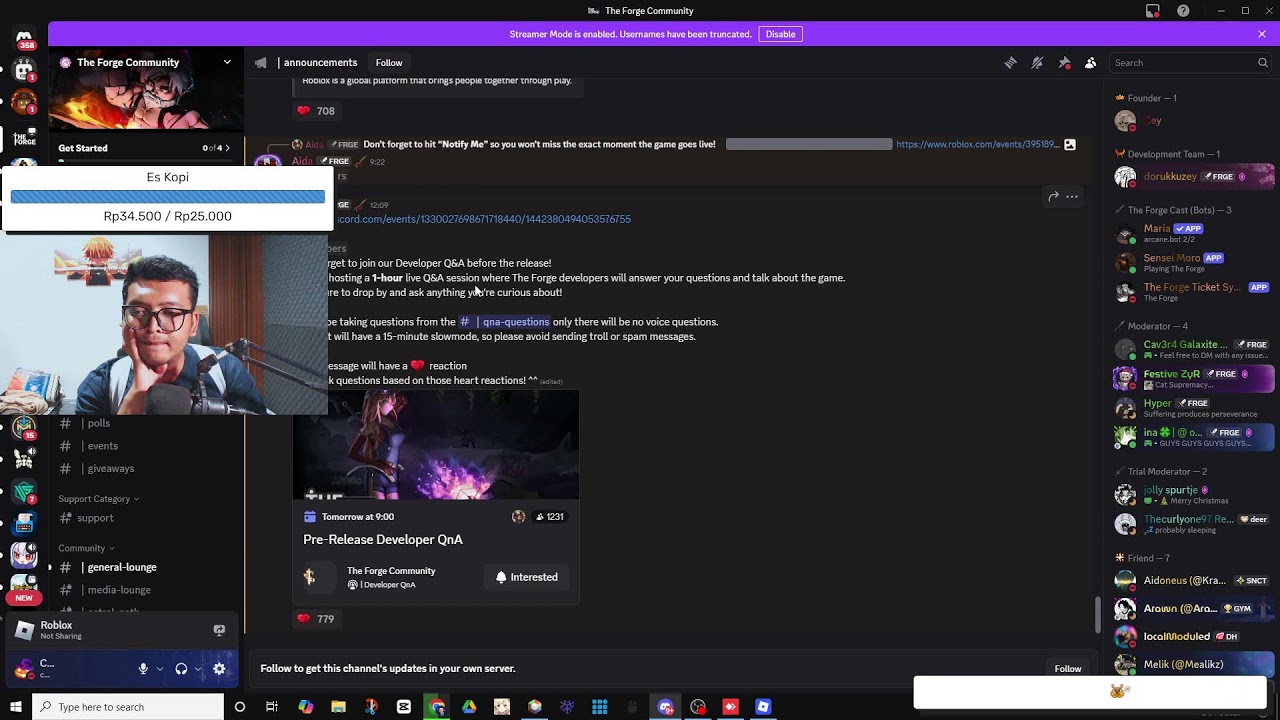
Task: Open the discord.com events link
Action: (482, 219)
